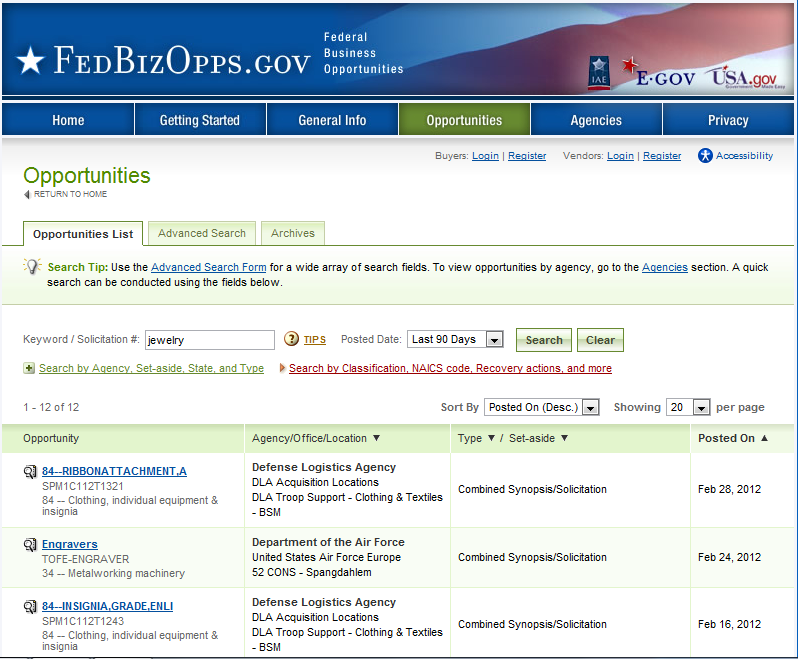Viewport: 798px width, 659px height.
Task: Open the Privacy nav tab
Action: click(x=728, y=120)
